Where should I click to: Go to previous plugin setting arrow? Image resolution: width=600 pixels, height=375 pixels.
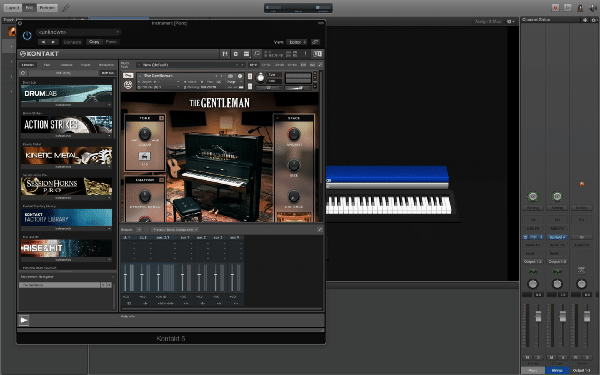(x=43, y=42)
